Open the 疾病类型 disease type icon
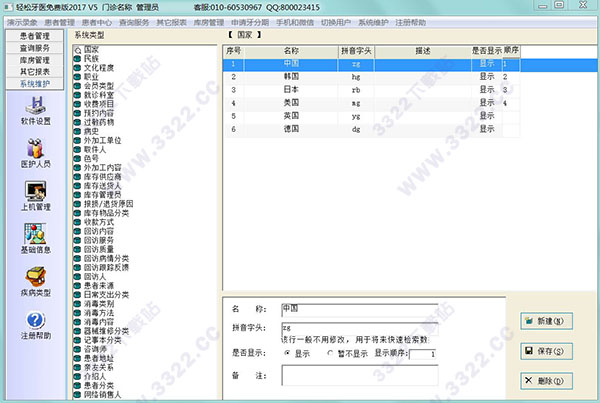Screen dimensions: 600x403 coord(36,277)
